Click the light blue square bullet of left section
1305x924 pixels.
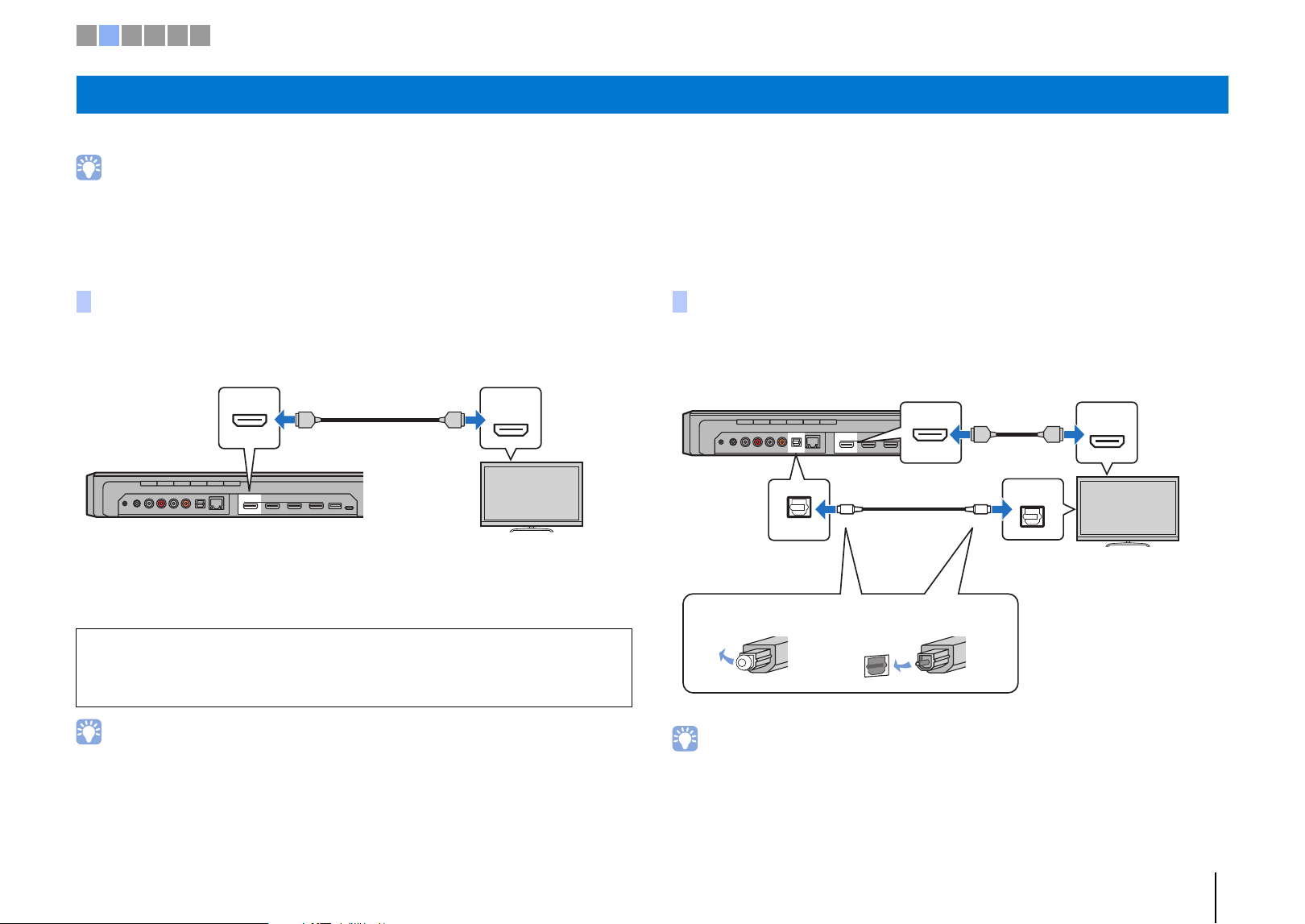coord(84,302)
